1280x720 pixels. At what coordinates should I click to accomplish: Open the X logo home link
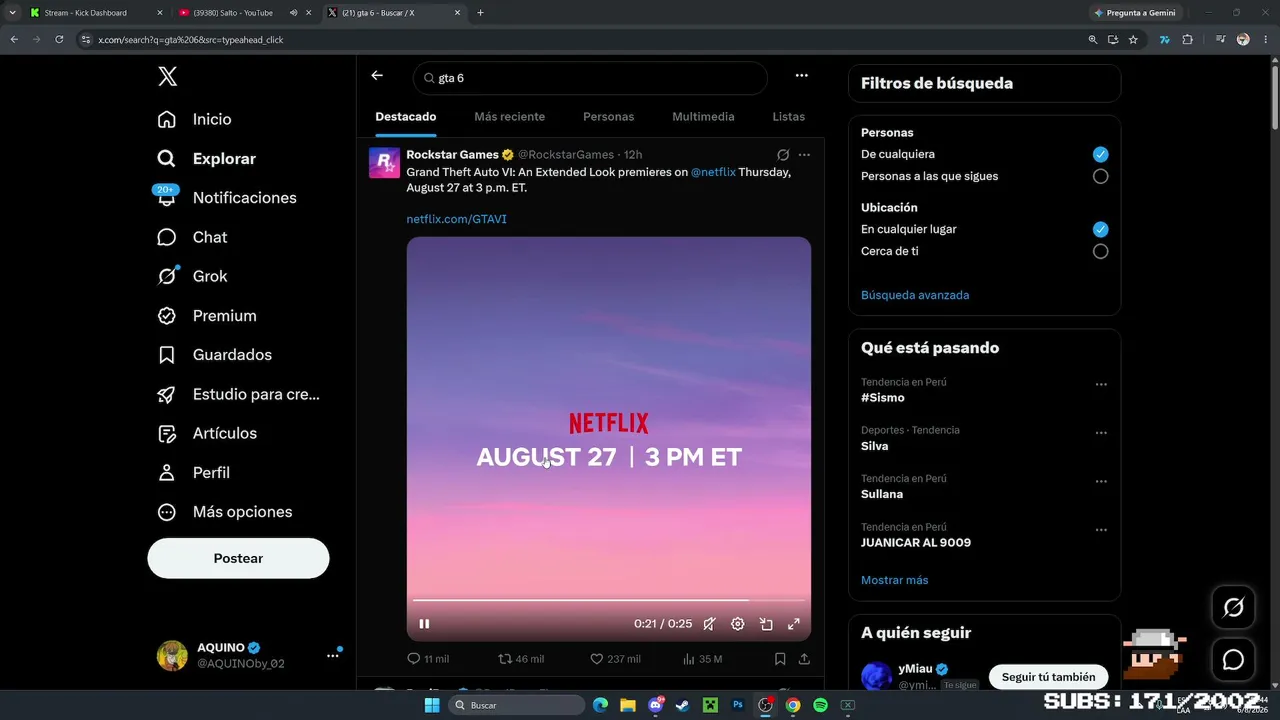coord(168,75)
